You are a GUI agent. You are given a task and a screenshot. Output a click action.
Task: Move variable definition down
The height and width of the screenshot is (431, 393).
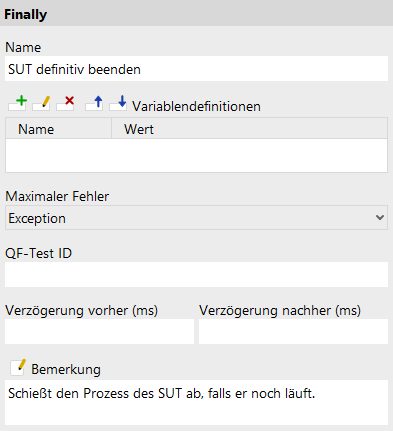click(x=118, y=103)
